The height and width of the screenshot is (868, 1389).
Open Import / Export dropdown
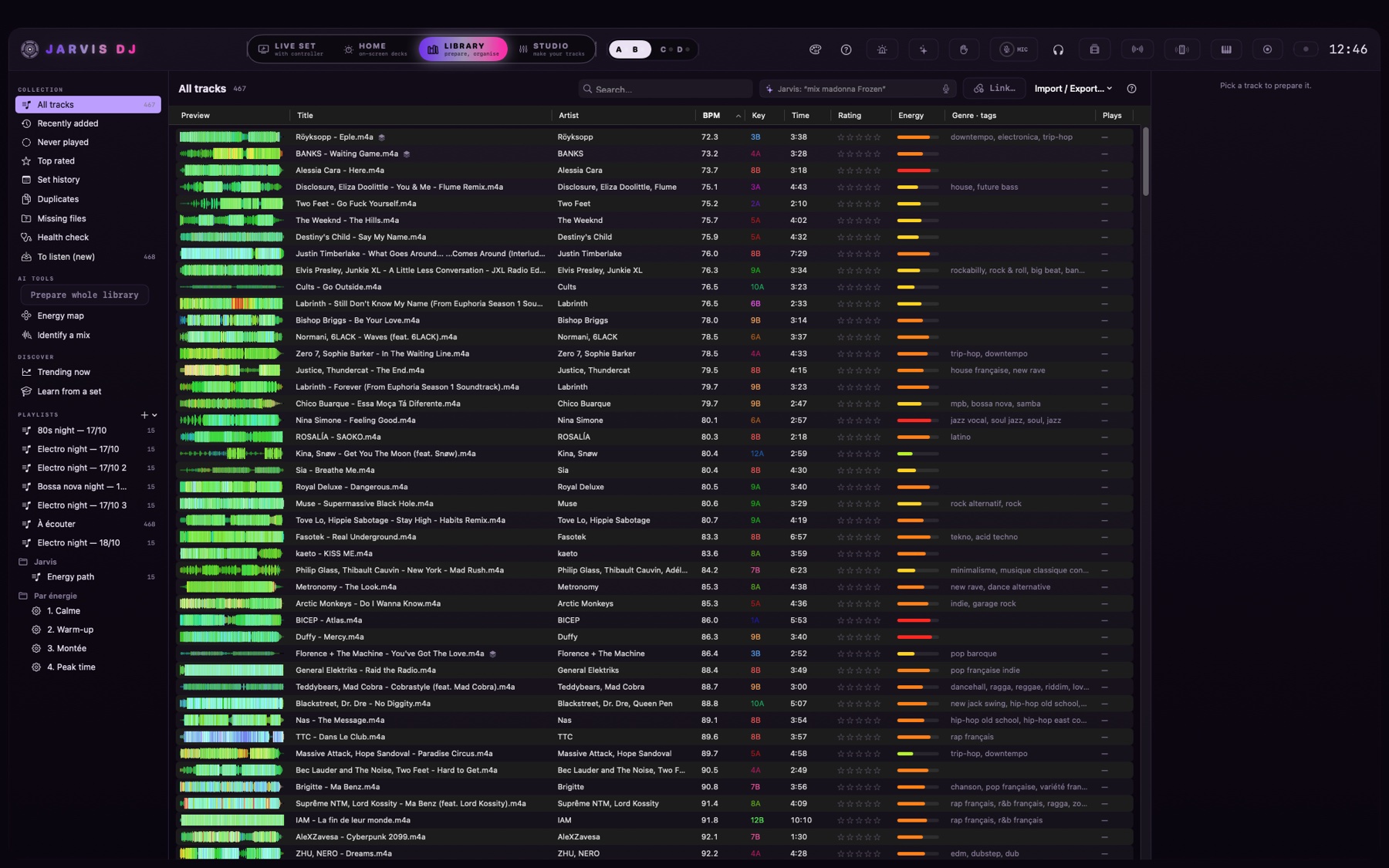click(x=1073, y=89)
